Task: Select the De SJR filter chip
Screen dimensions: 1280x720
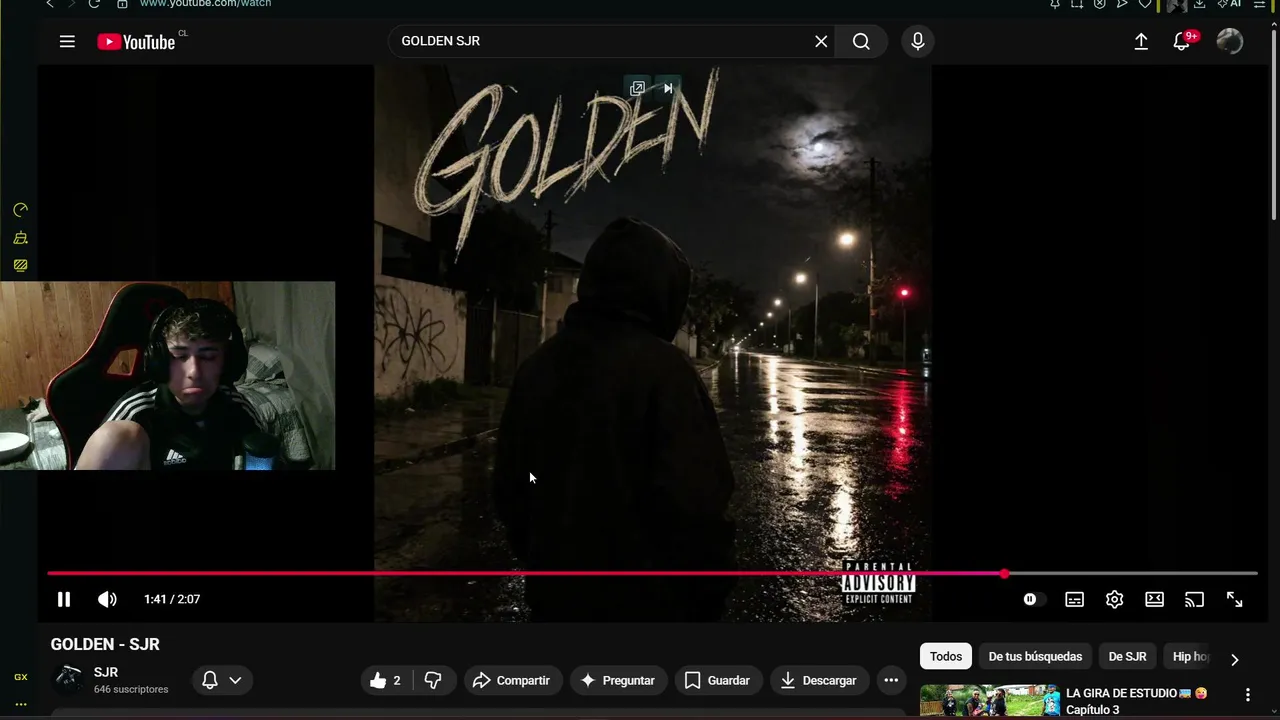Action: click(1127, 656)
